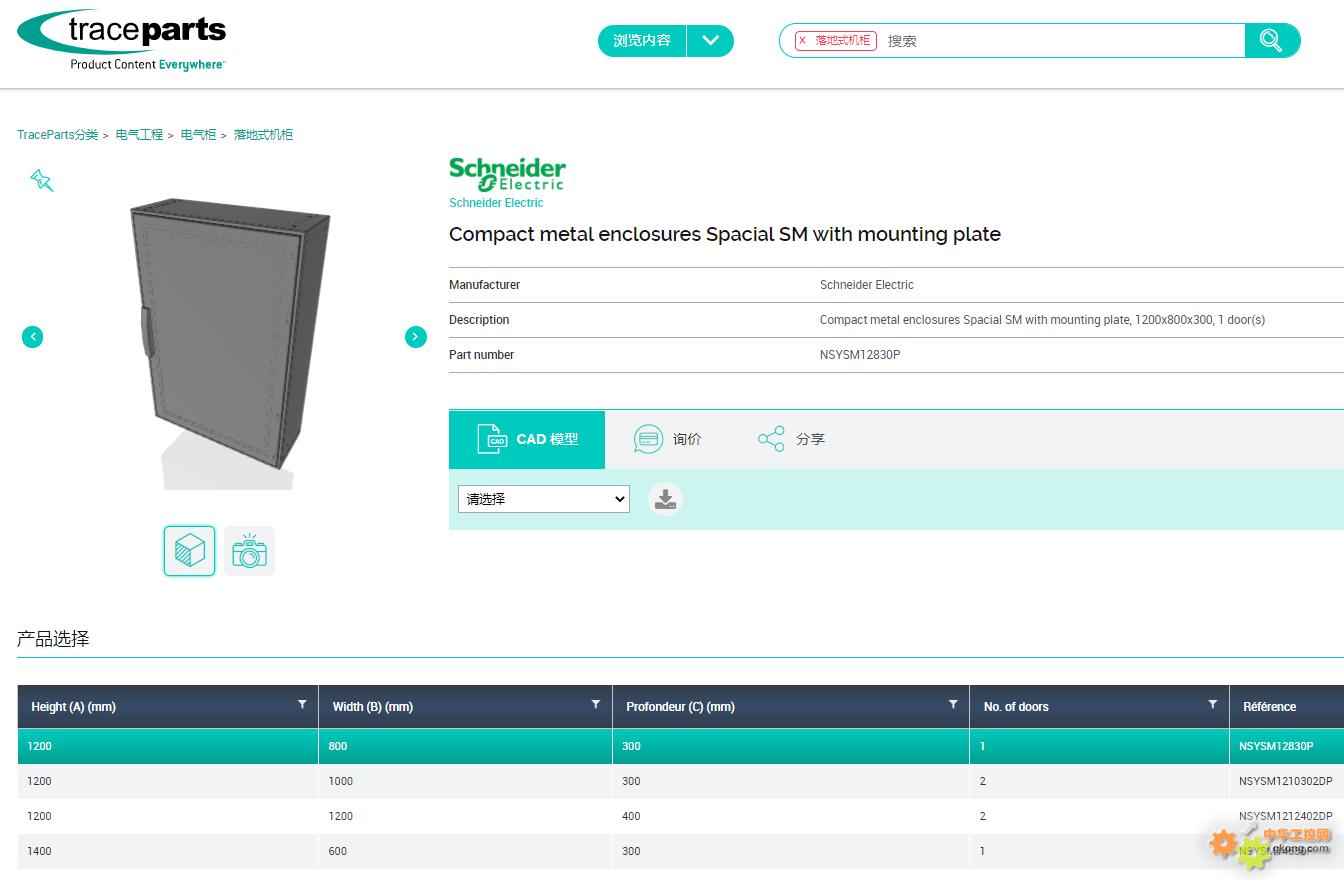Filter the Height (A) (mm) column
1344x880 pixels.
coord(302,705)
